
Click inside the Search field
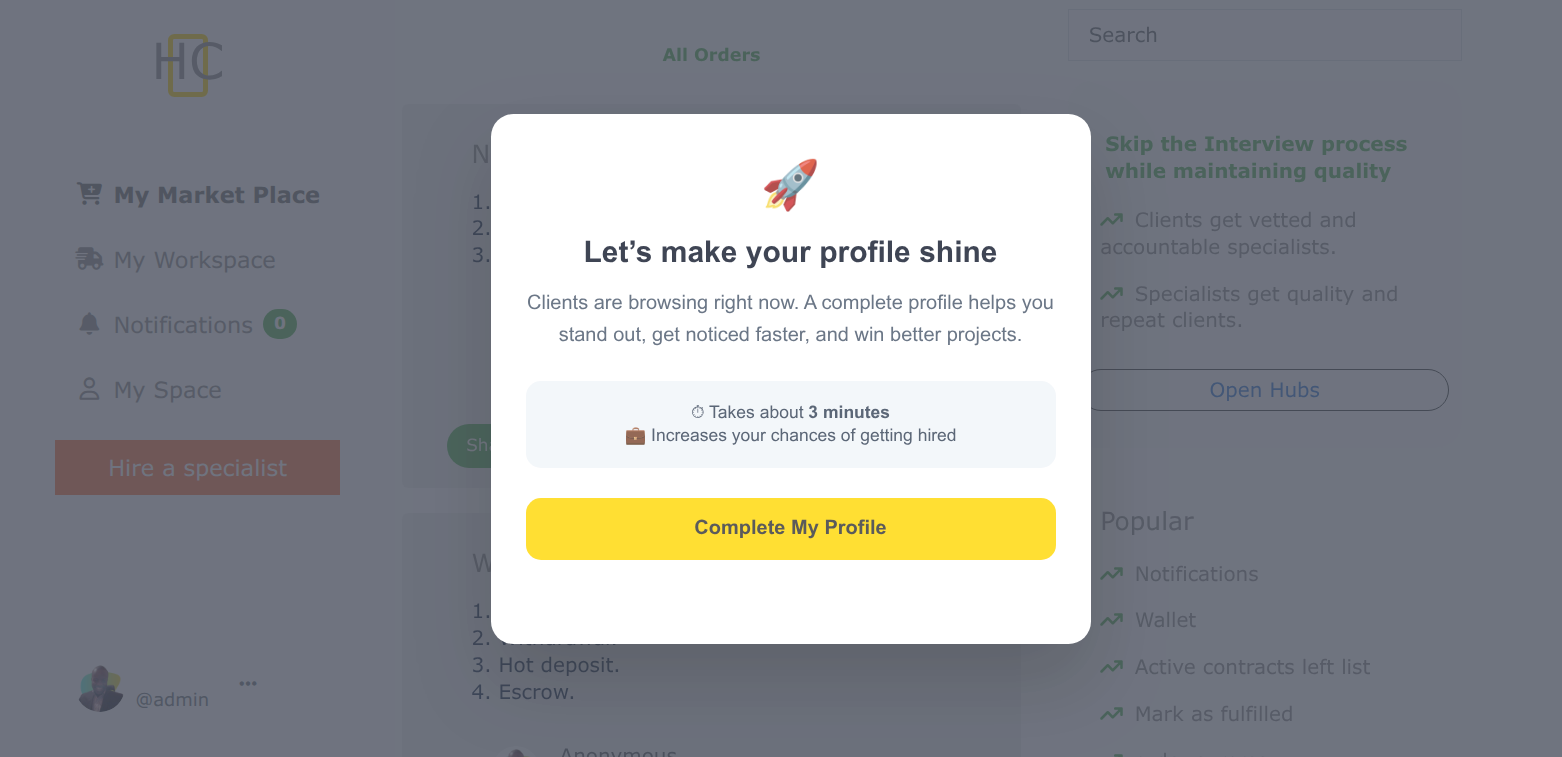pos(1264,34)
